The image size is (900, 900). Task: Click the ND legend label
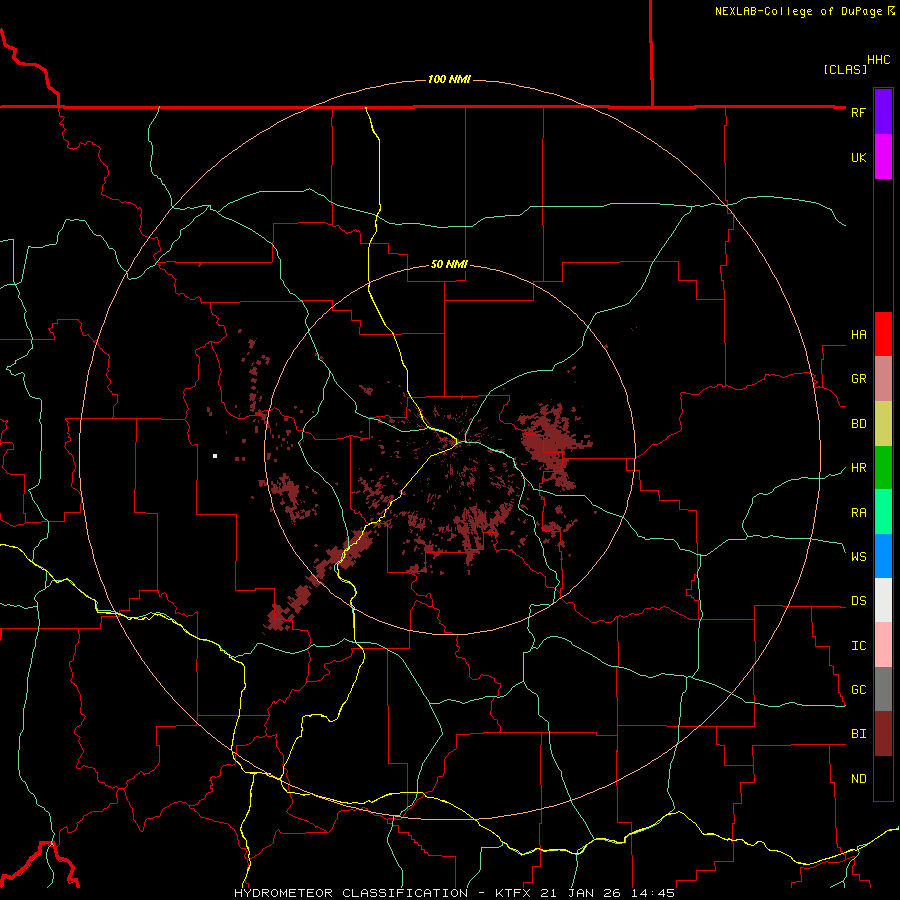pyautogui.click(x=858, y=779)
